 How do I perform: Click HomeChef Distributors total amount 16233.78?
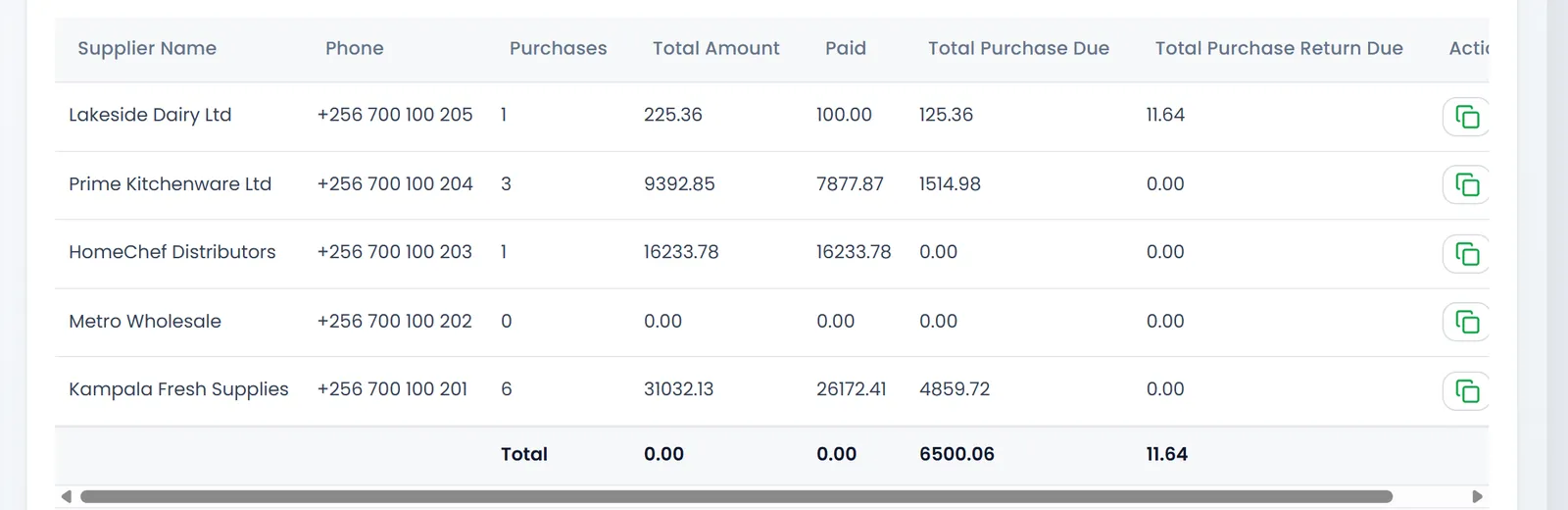[681, 252]
